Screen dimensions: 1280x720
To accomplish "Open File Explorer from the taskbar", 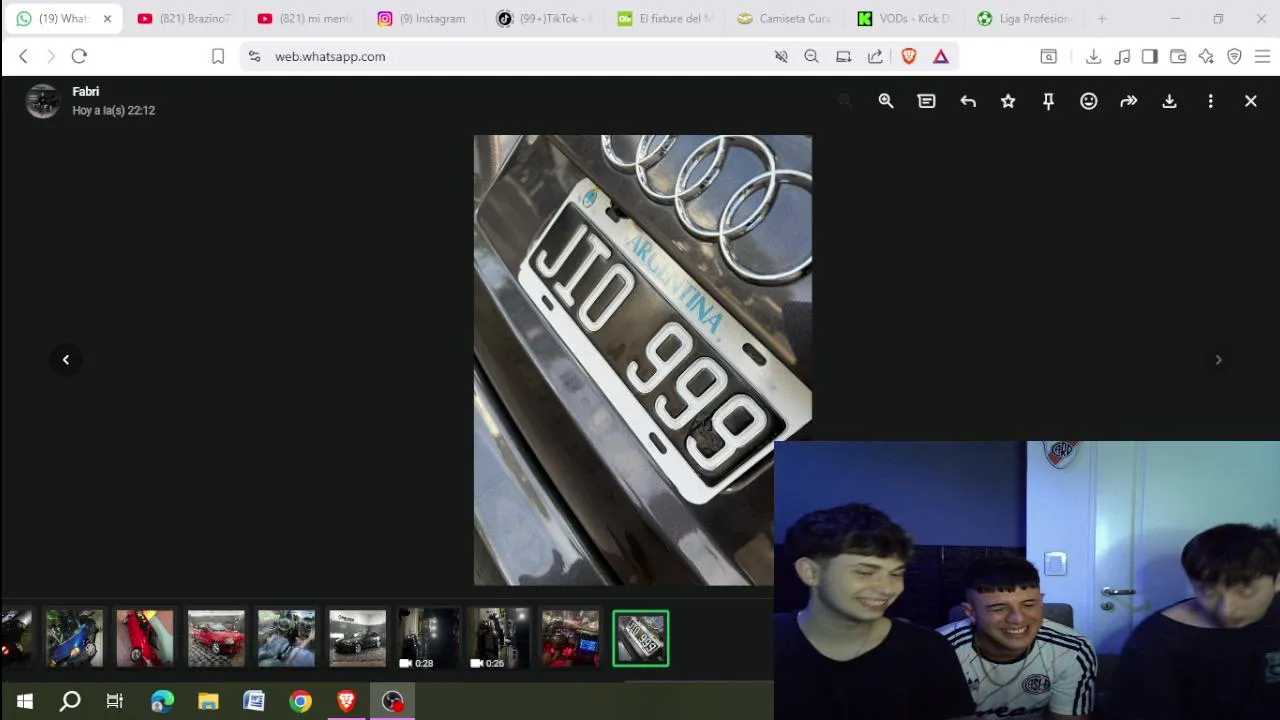I will point(208,701).
